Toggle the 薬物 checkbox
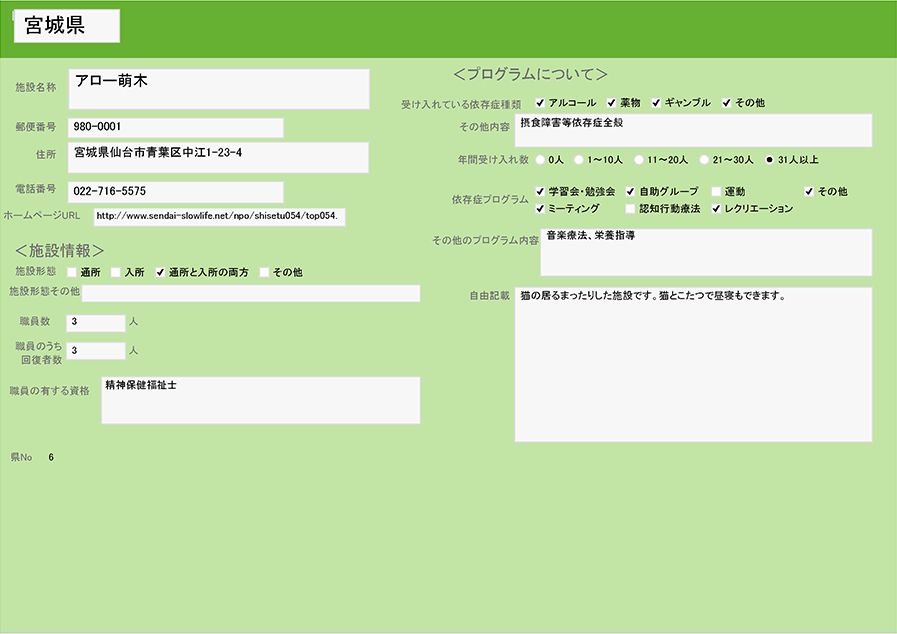The width and height of the screenshot is (897, 634). tap(612, 103)
